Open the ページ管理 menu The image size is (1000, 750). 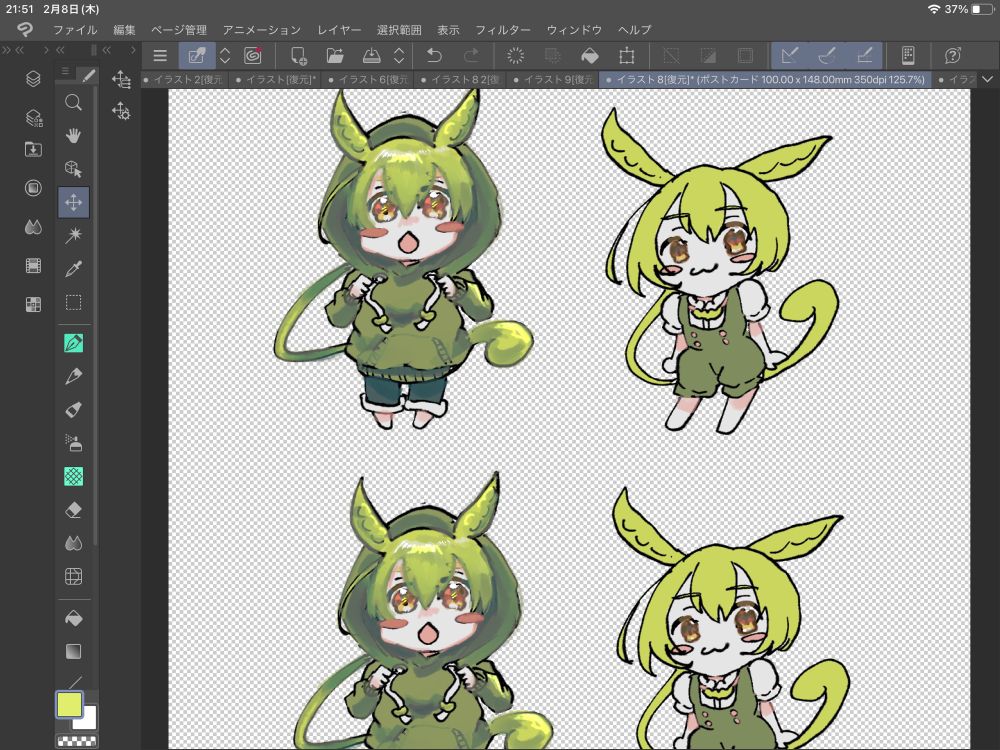coord(179,30)
